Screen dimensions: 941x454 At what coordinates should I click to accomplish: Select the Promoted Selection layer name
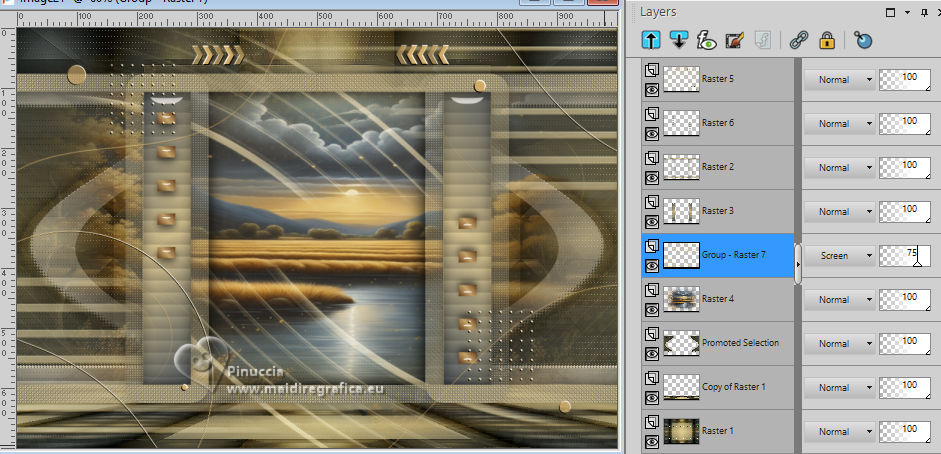click(x=740, y=342)
